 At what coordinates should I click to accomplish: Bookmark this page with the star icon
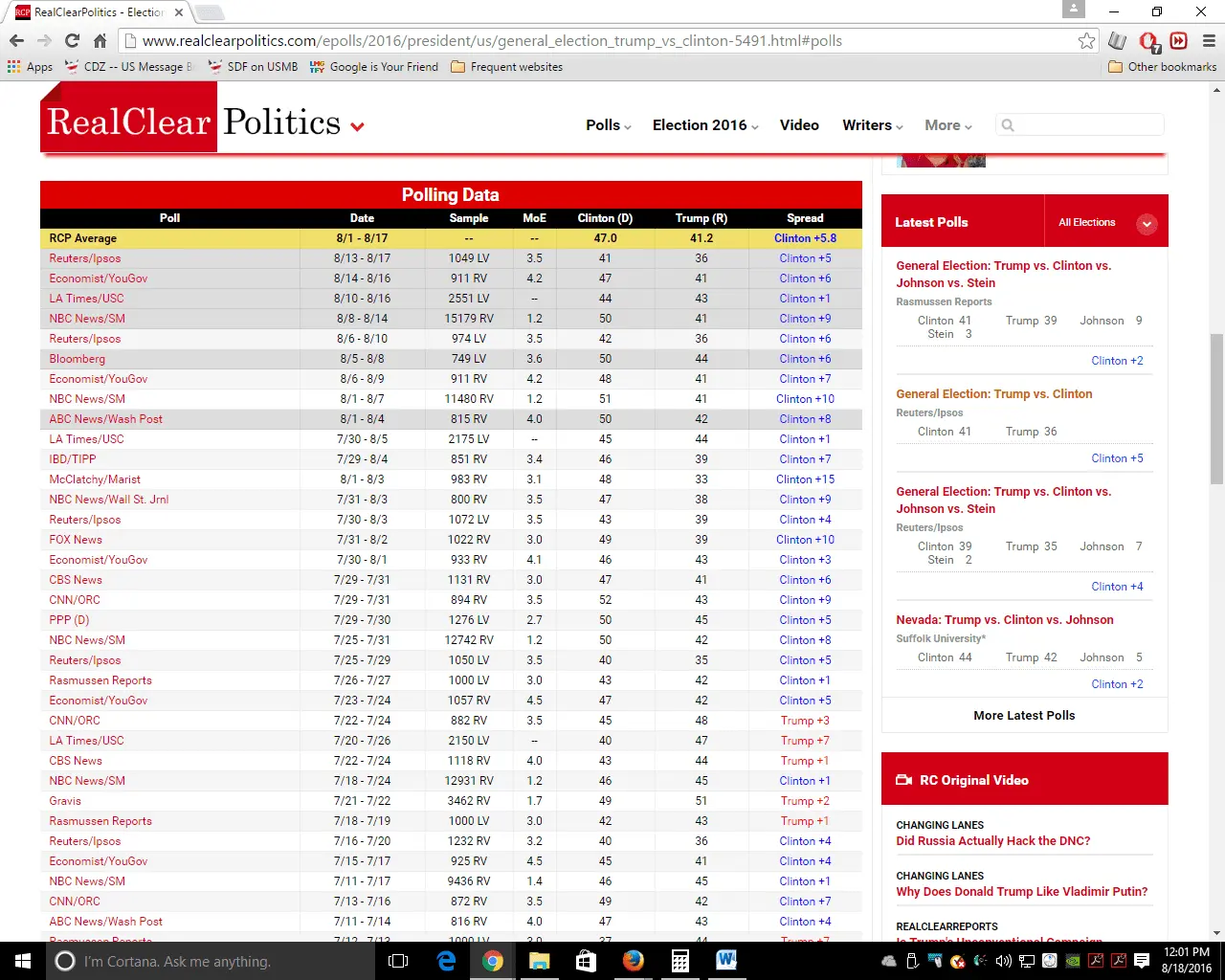click(1086, 40)
